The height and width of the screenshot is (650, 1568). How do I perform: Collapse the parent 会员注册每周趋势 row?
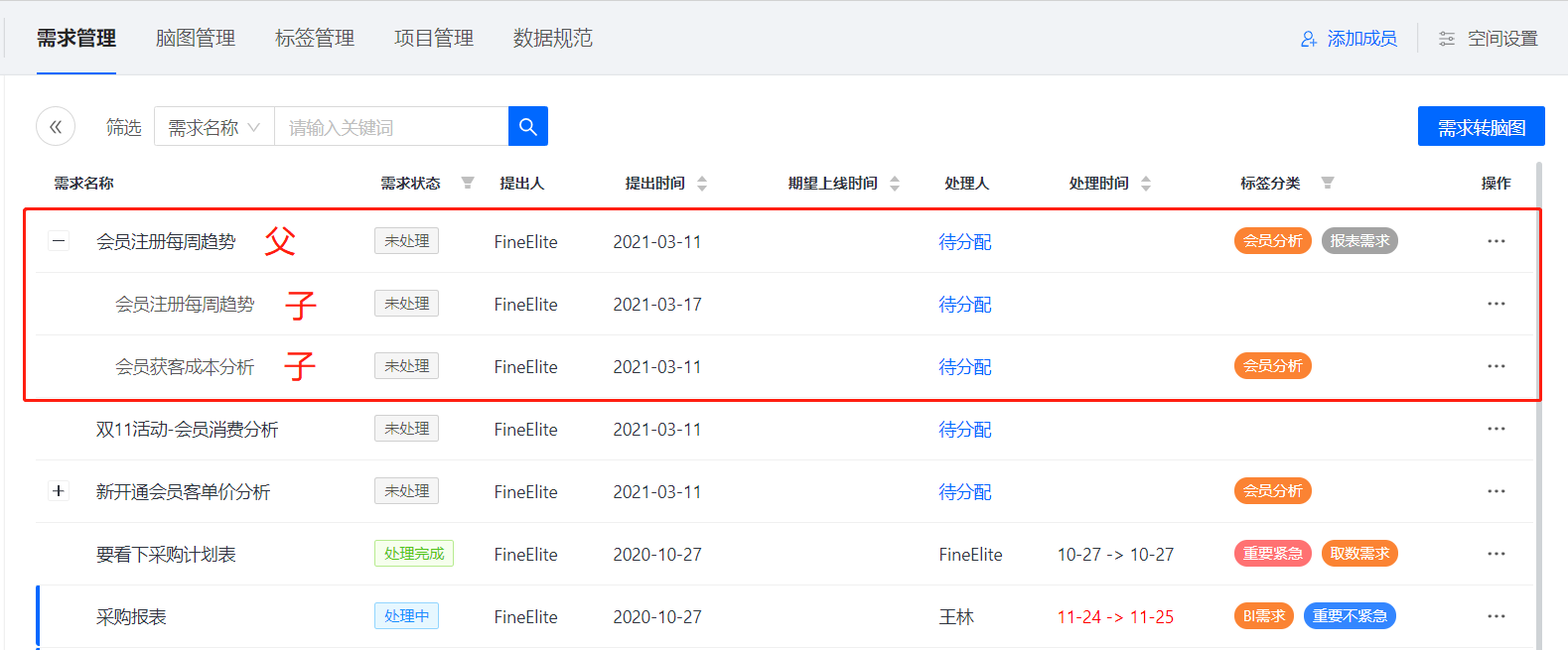click(x=59, y=241)
